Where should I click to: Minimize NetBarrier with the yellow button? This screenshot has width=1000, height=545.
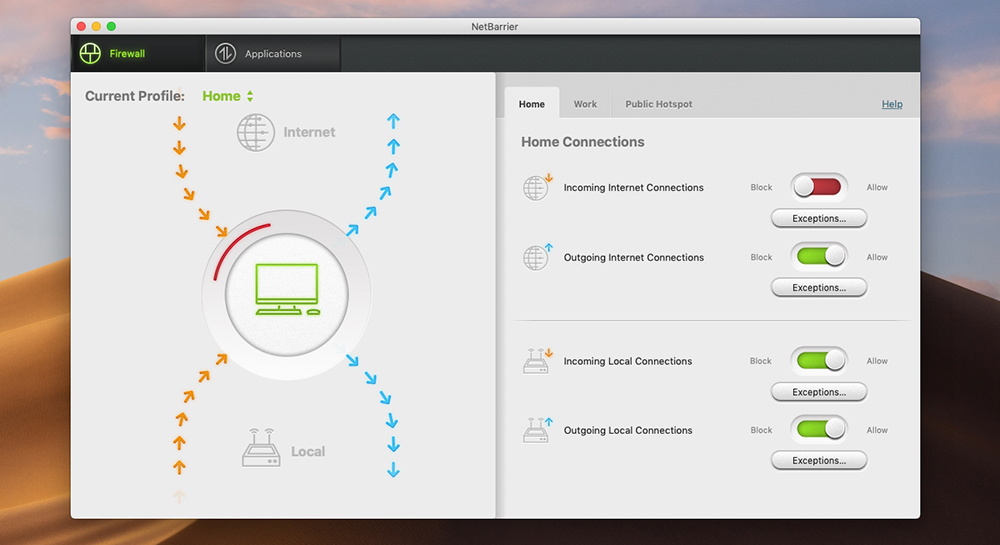pos(96,26)
